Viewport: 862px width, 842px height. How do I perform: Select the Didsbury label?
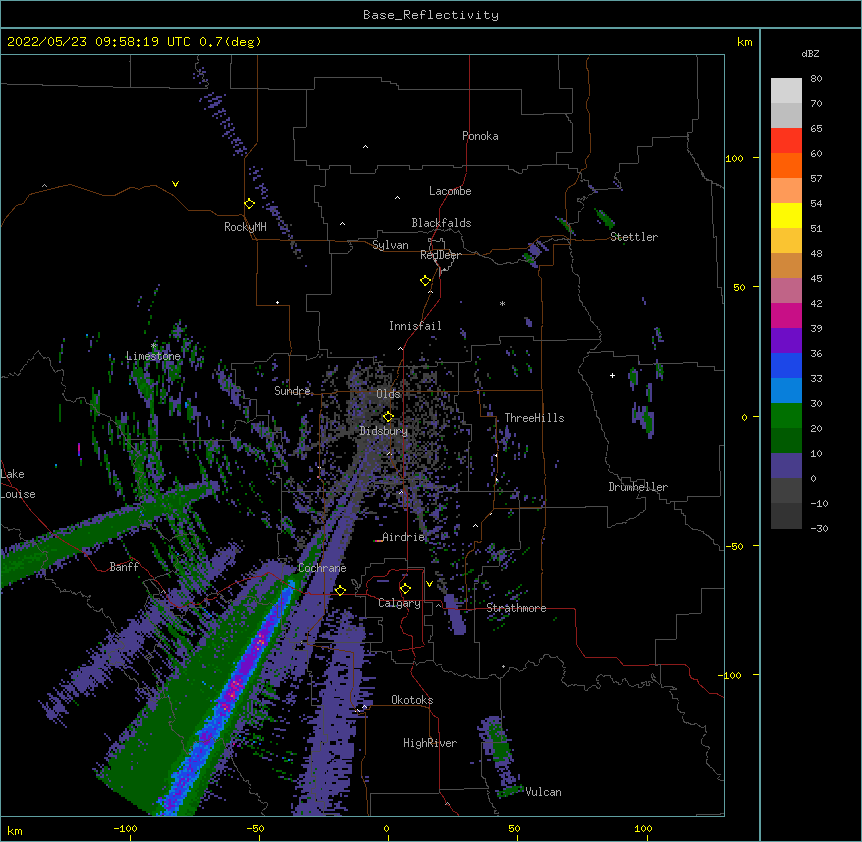384,431
